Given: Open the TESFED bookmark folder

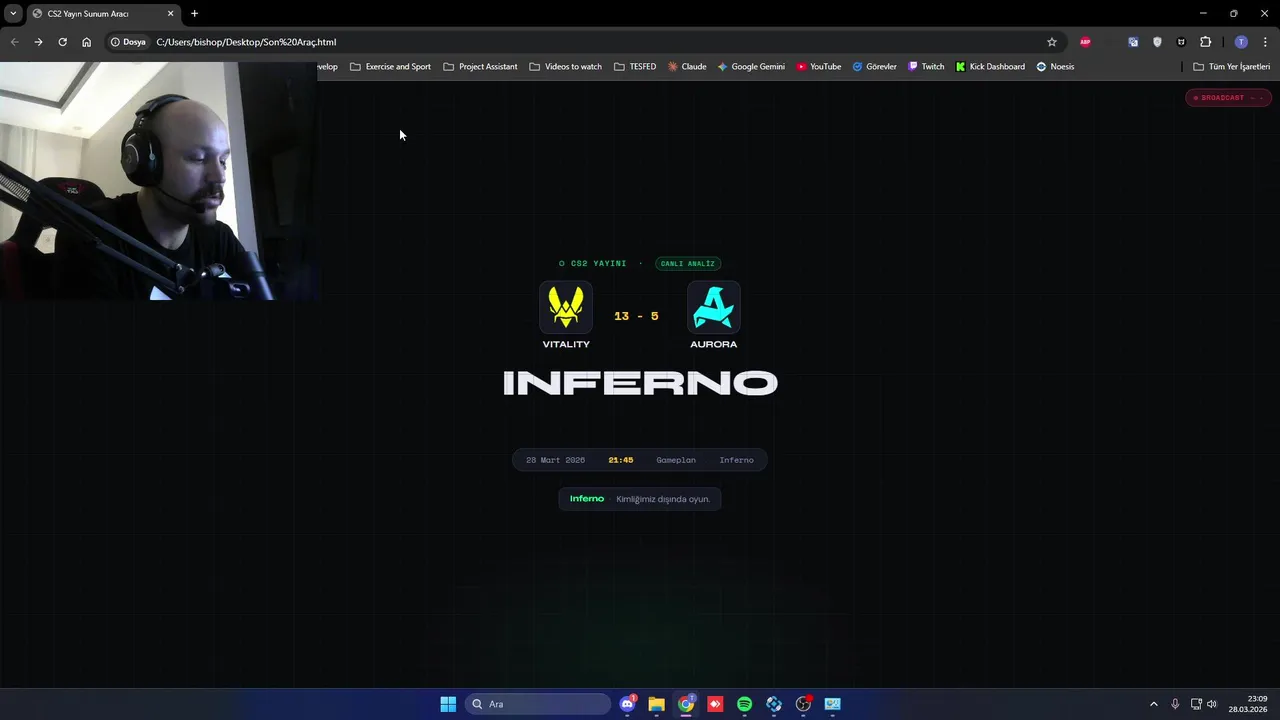Looking at the screenshot, I should coord(635,67).
